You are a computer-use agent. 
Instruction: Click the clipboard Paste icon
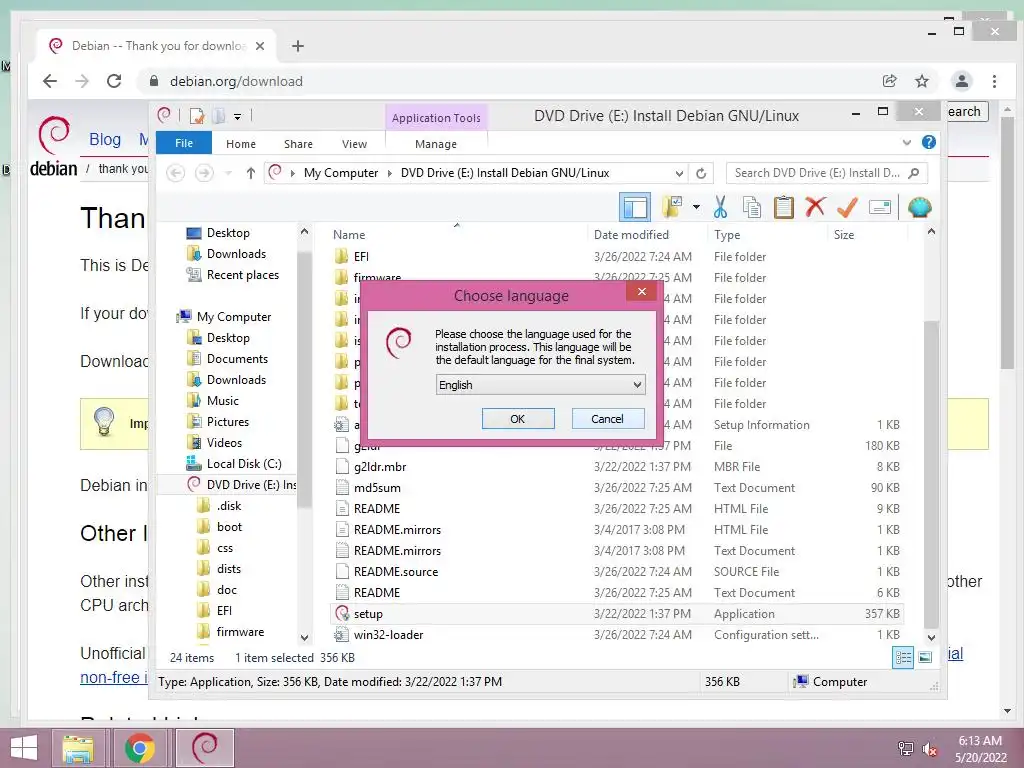click(784, 208)
